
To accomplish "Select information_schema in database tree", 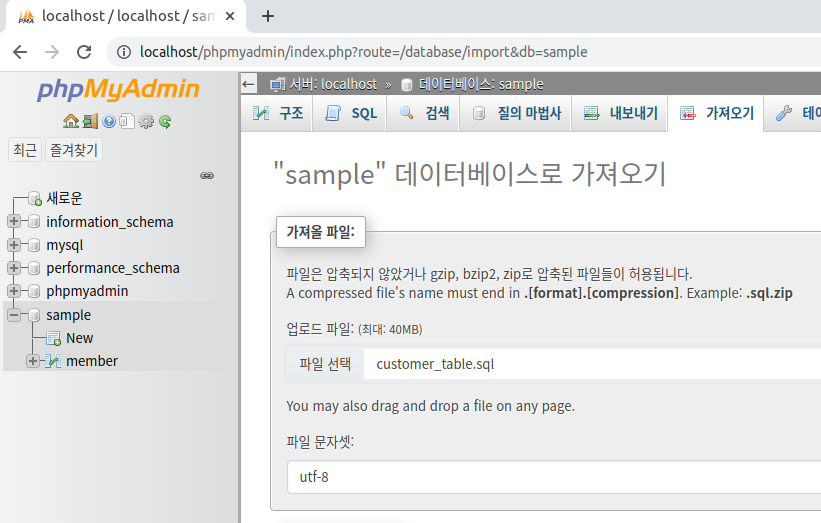I will (109, 222).
